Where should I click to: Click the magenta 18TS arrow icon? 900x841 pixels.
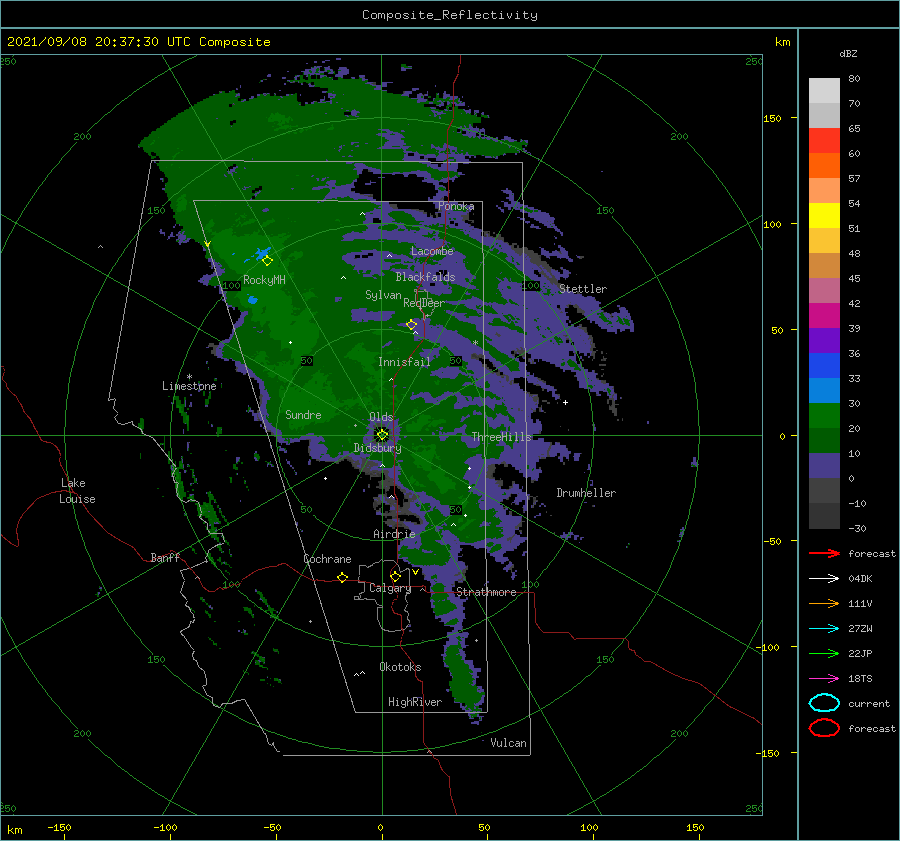click(824, 679)
